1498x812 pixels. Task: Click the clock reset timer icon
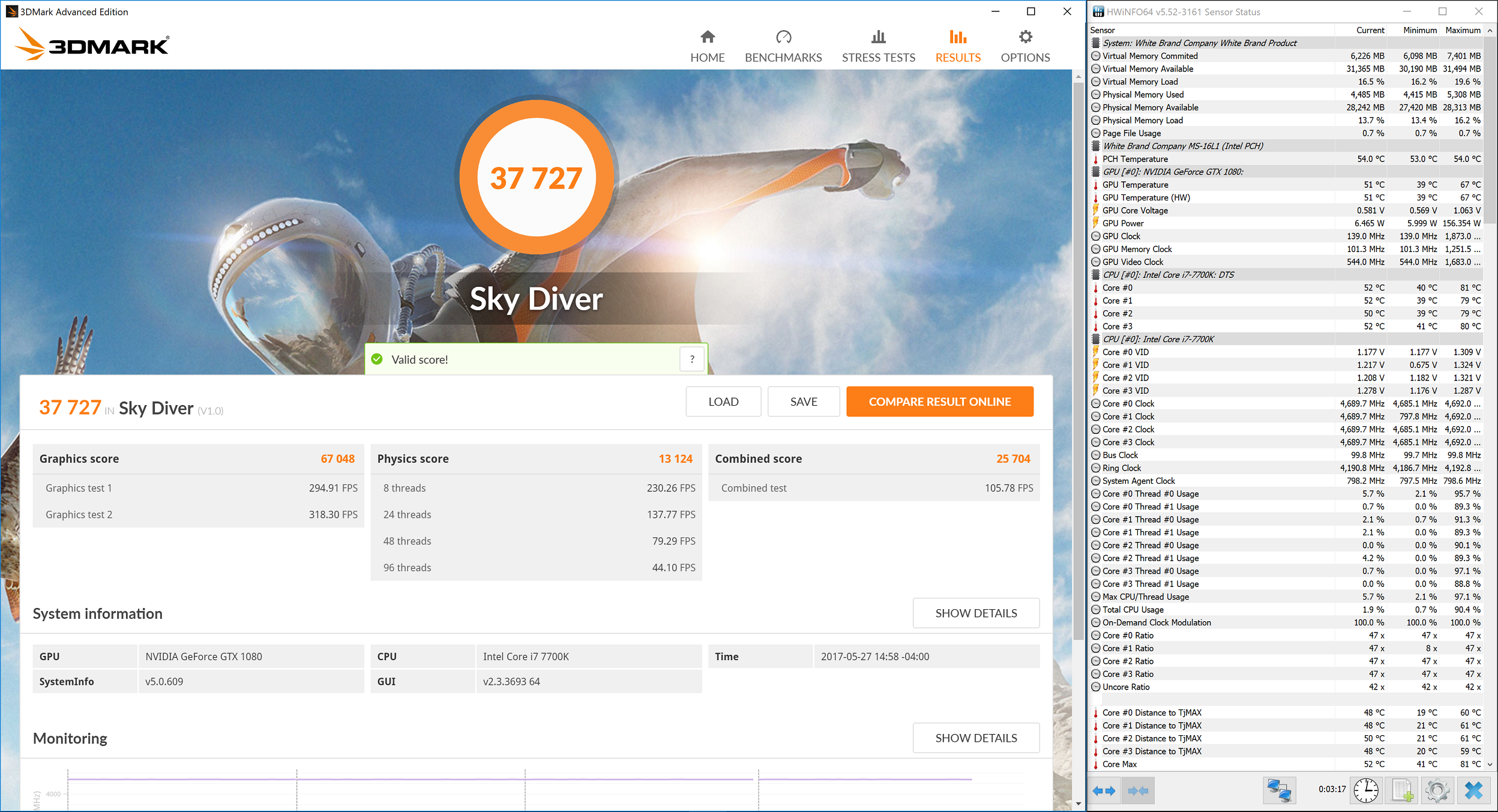(1366, 790)
